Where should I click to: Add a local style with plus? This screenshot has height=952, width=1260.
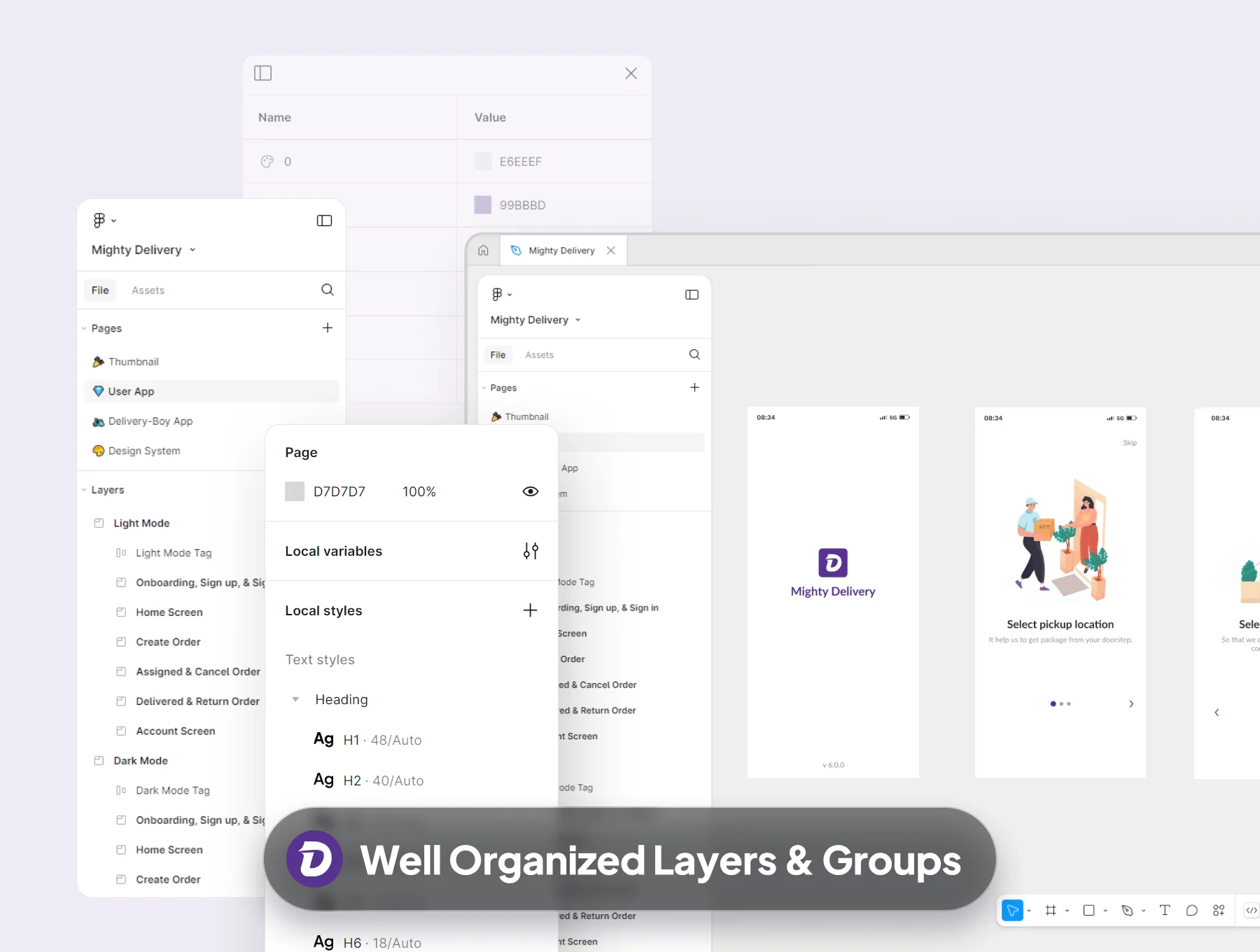pos(530,610)
